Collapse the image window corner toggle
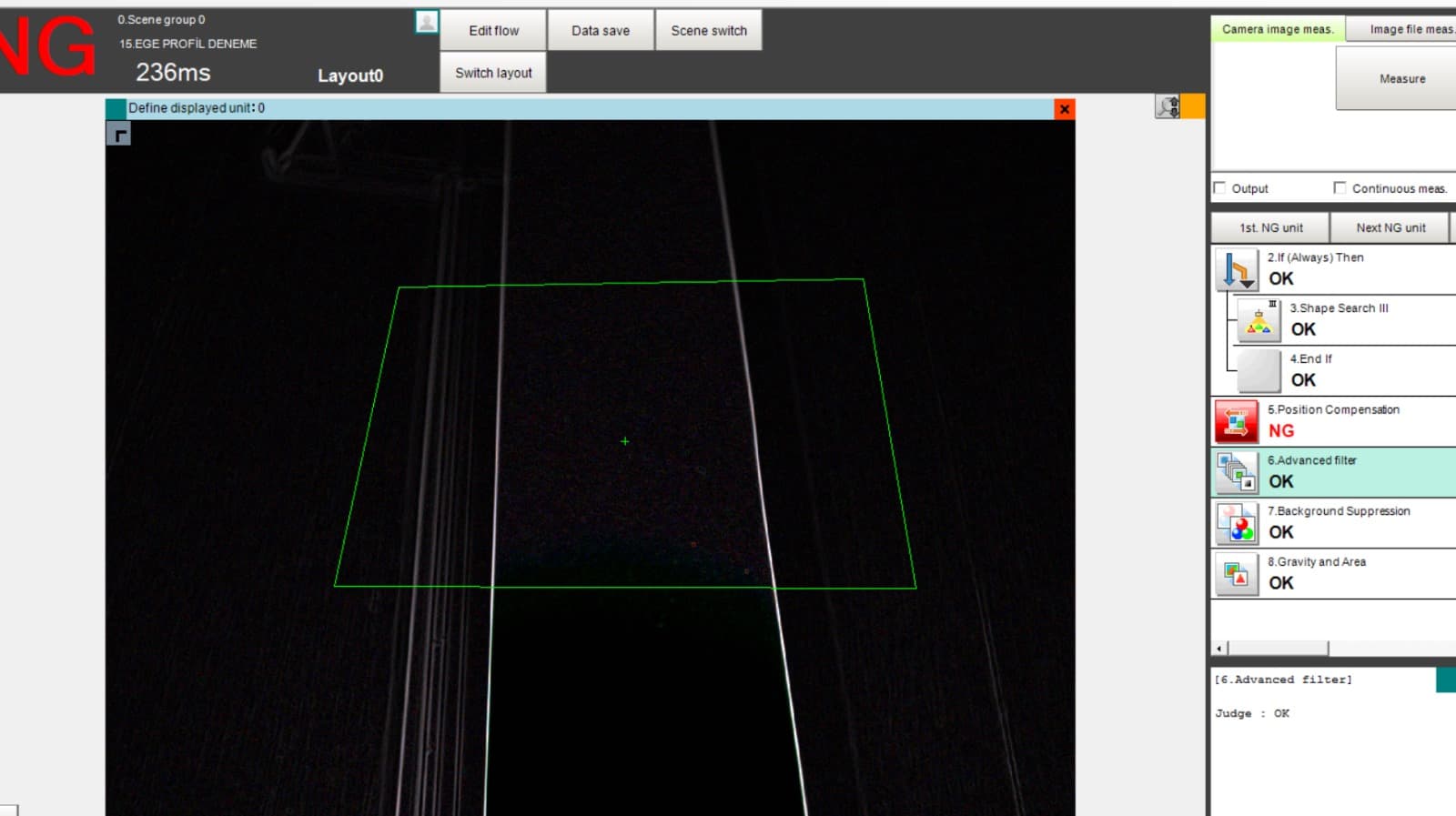This screenshot has width=1456, height=816. coord(118,135)
